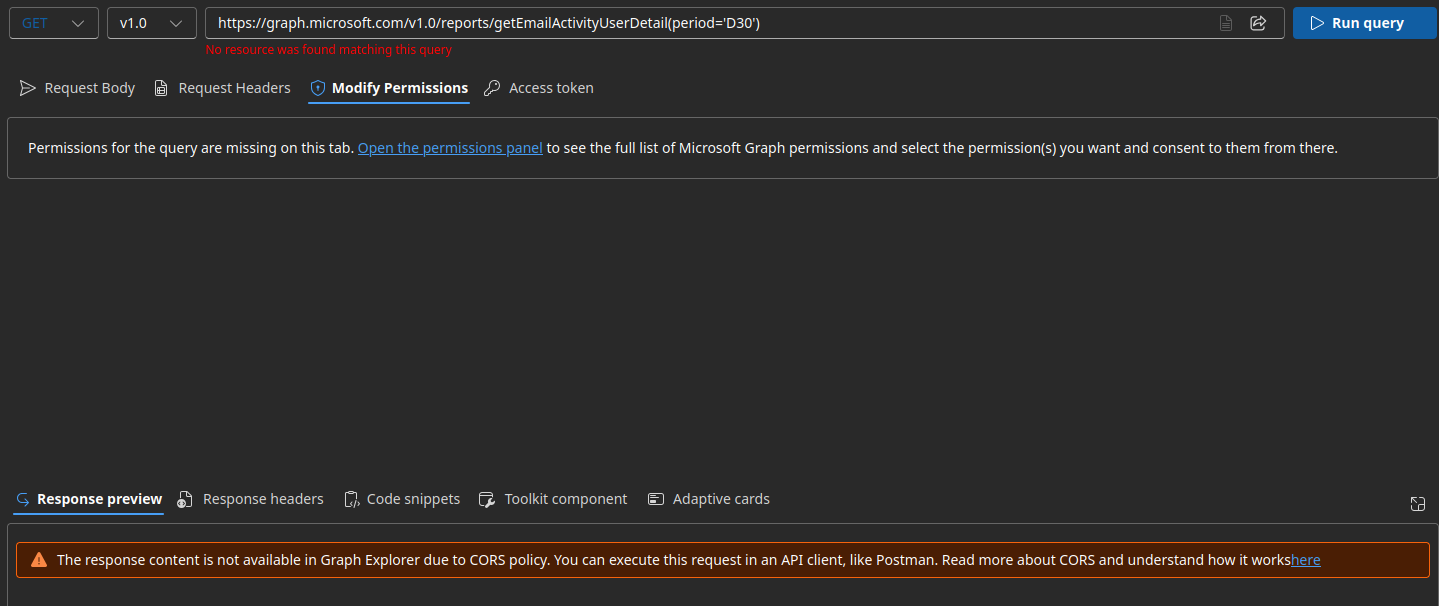Click the warning triangle in the CORS banner
The height and width of the screenshot is (606, 1439).
(38, 559)
